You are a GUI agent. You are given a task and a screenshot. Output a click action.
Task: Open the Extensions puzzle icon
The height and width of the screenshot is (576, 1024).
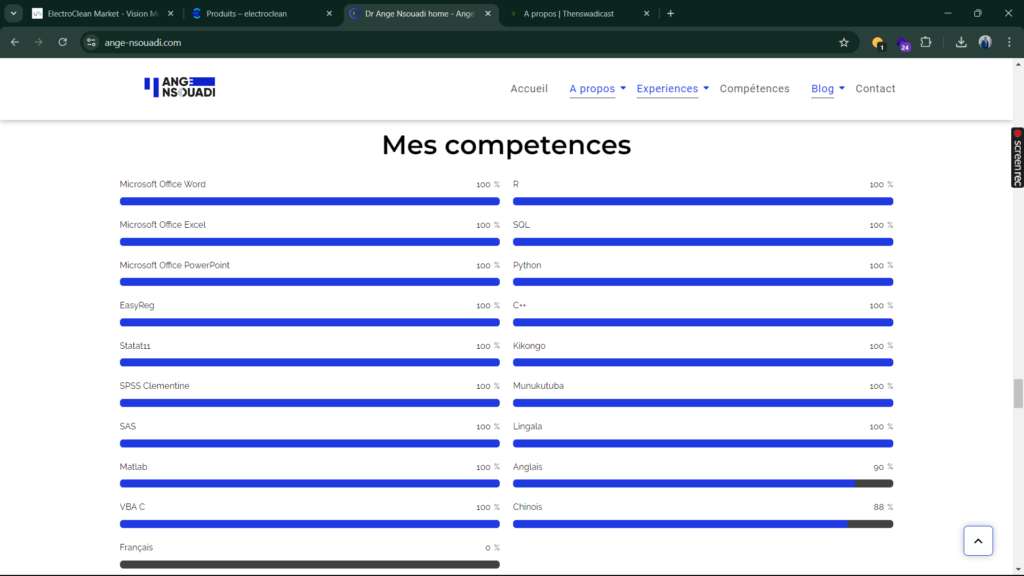(x=926, y=42)
